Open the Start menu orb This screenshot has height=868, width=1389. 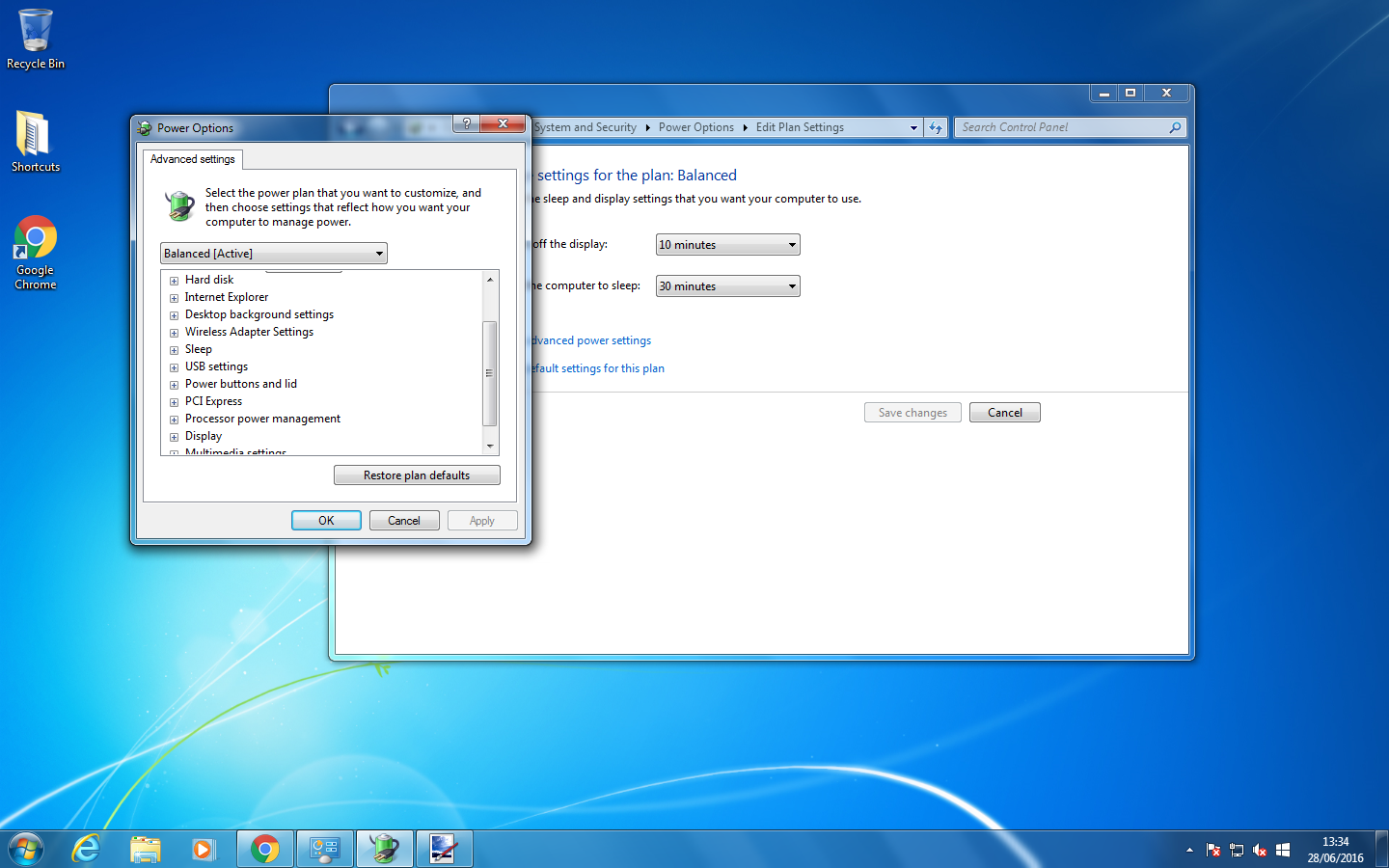[26, 849]
